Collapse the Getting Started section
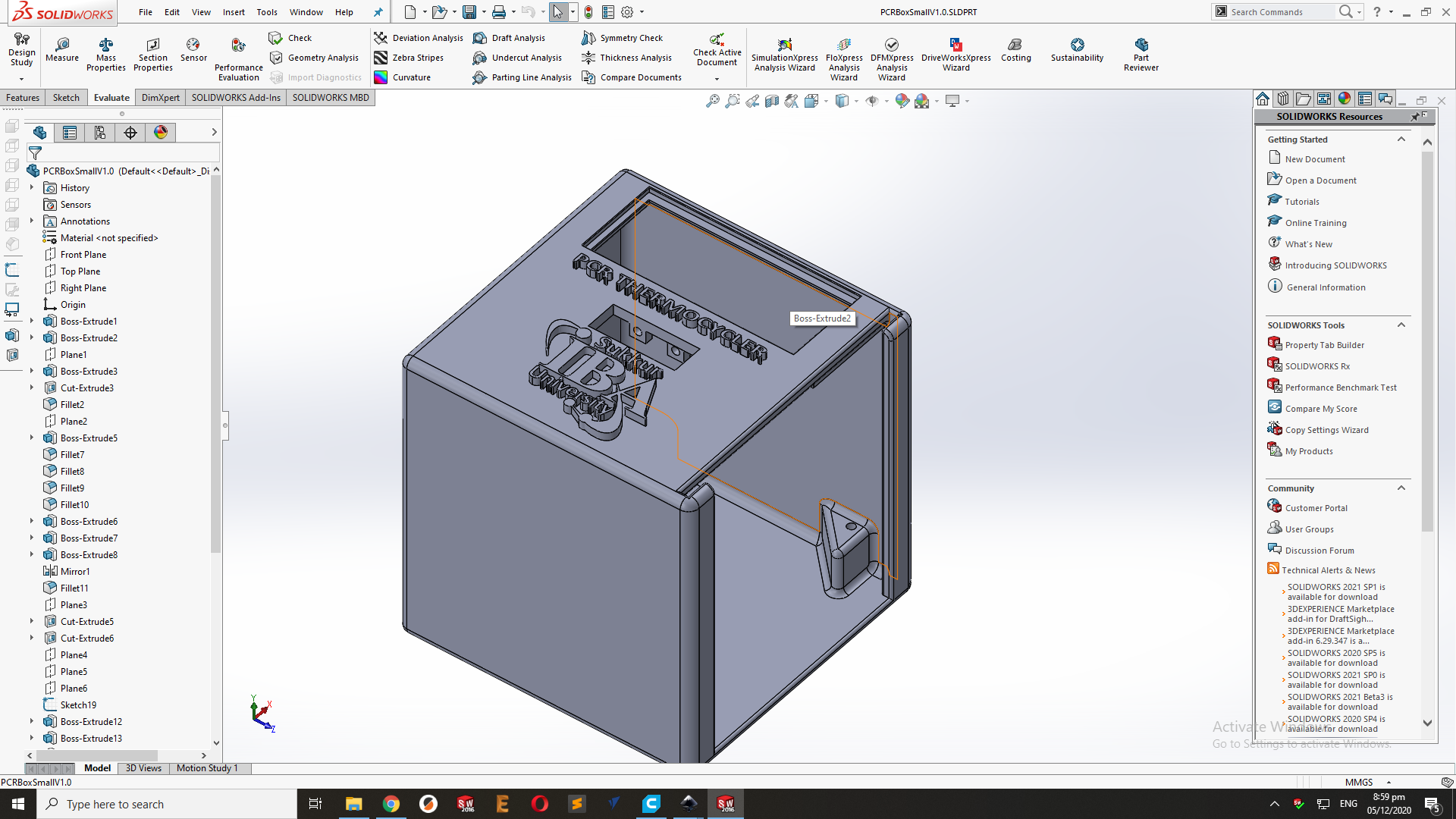Viewport: 1456px width, 819px height. tap(1401, 140)
